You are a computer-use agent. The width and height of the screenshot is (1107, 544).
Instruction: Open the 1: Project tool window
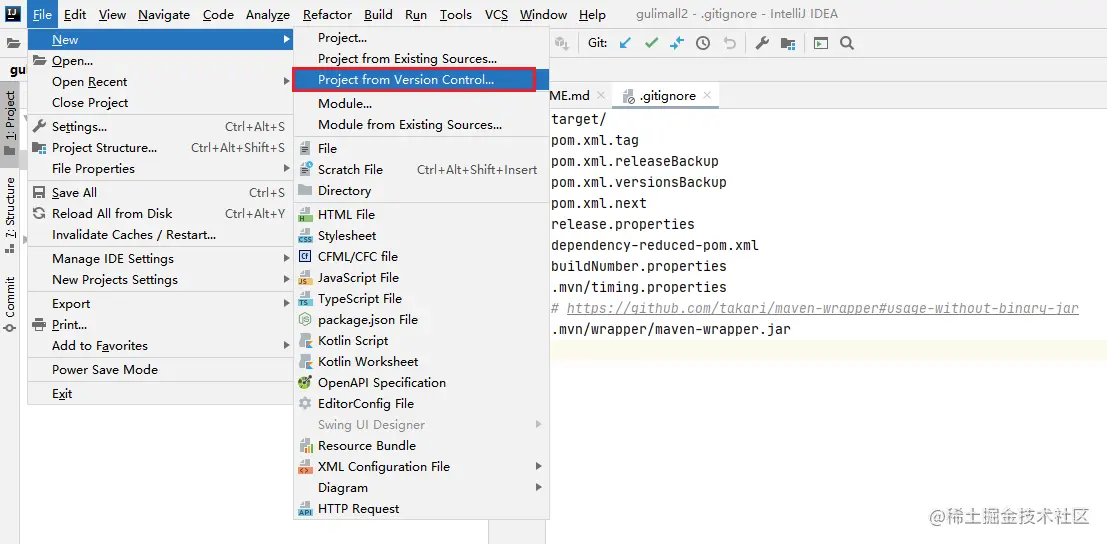click(x=10, y=122)
